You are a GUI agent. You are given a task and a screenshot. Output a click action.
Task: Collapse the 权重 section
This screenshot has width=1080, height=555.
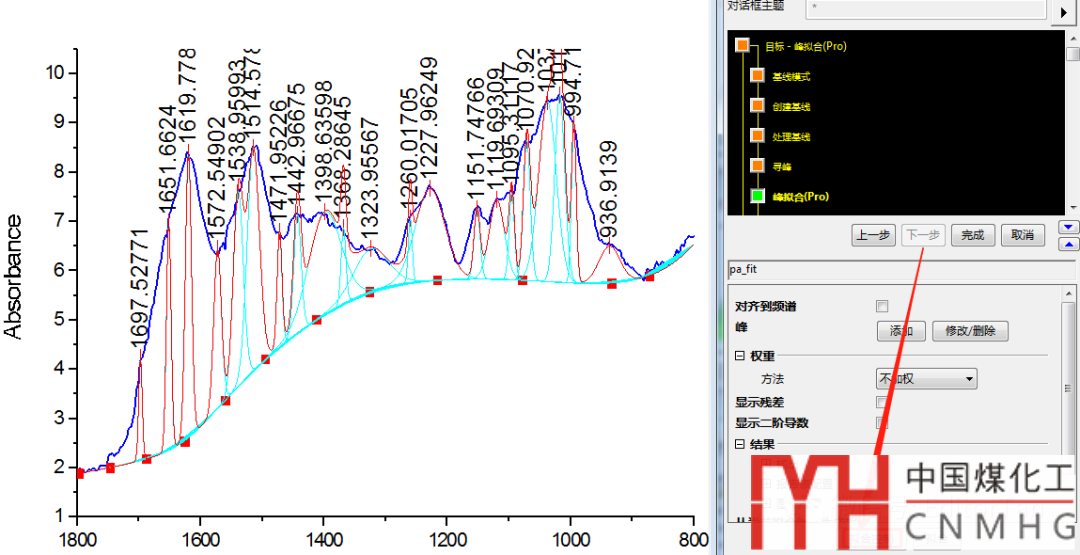click(x=740, y=356)
